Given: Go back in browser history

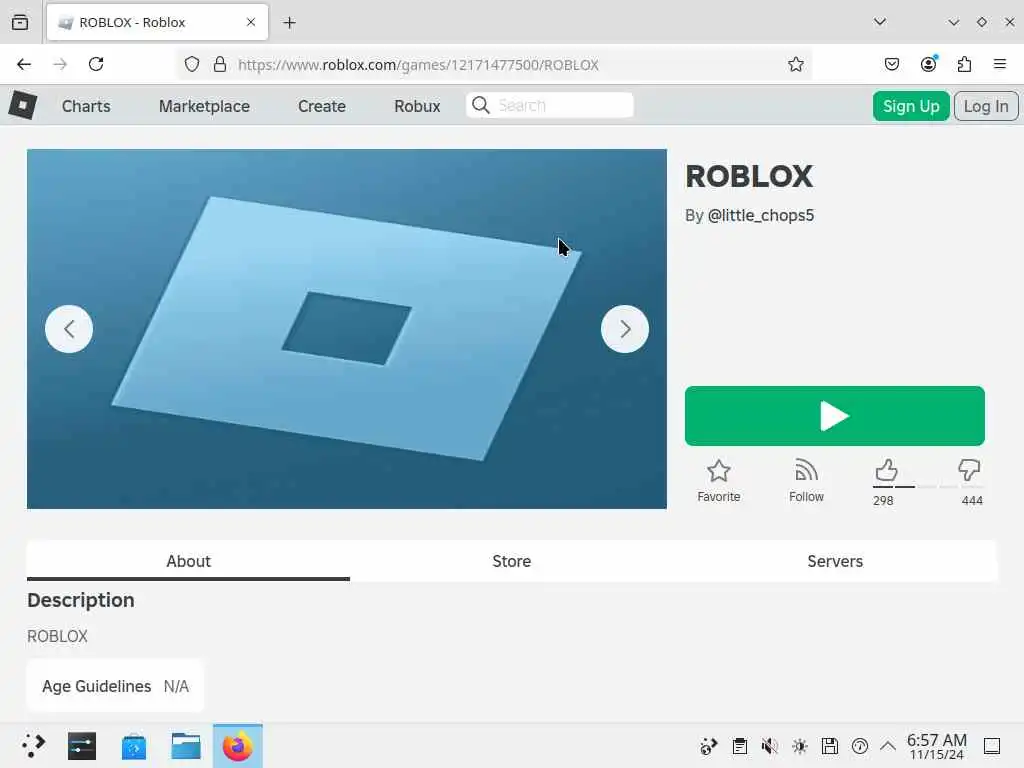Looking at the screenshot, I should coord(24,64).
